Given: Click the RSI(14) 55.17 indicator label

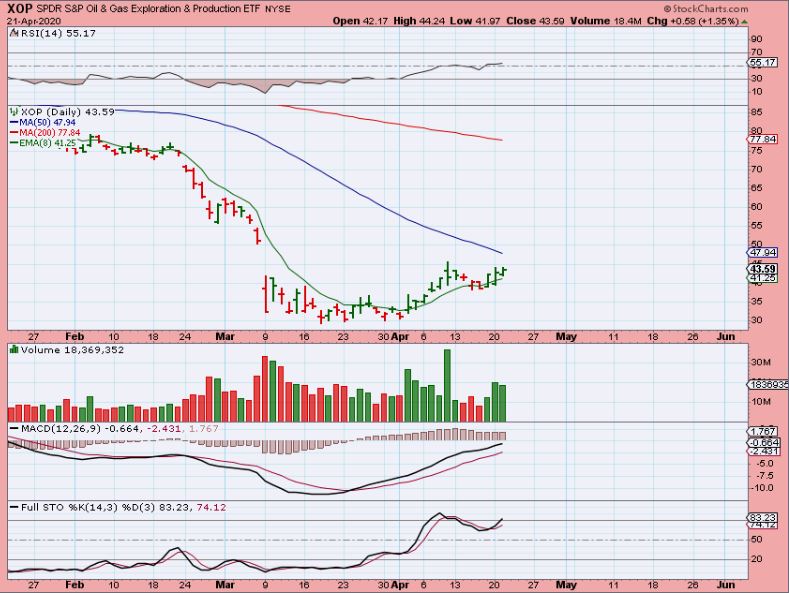Looking at the screenshot, I should coord(58,33).
